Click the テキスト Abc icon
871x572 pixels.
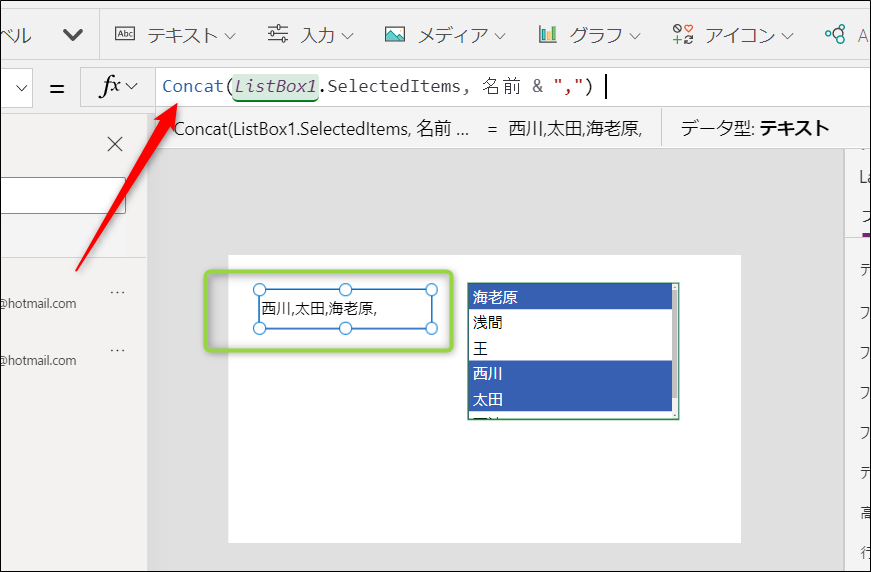[125, 34]
